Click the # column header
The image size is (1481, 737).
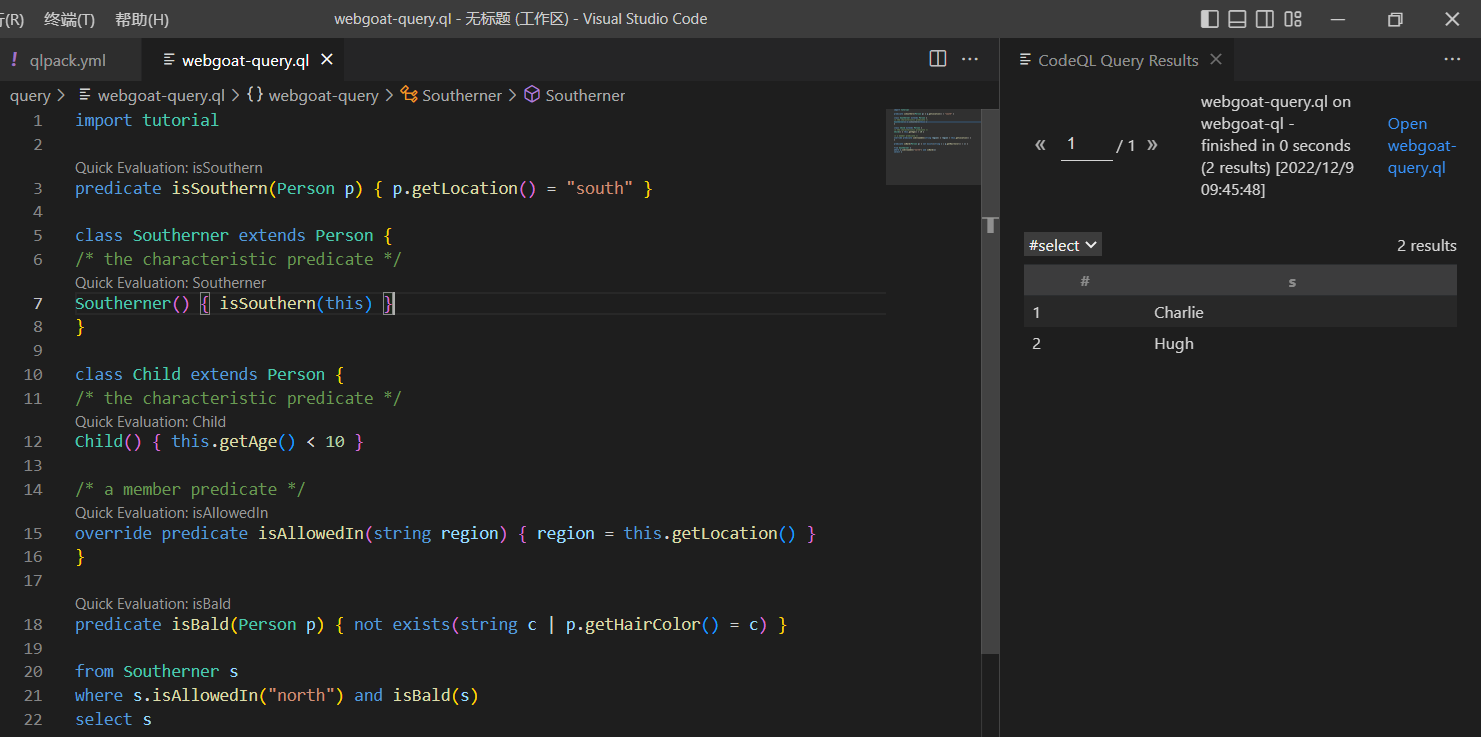tap(1085, 282)
